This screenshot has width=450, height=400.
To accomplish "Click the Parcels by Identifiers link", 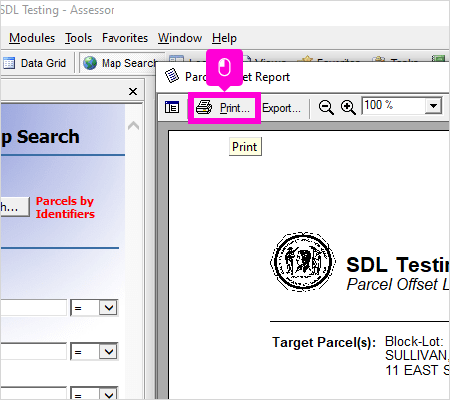I will pos(65,207).
